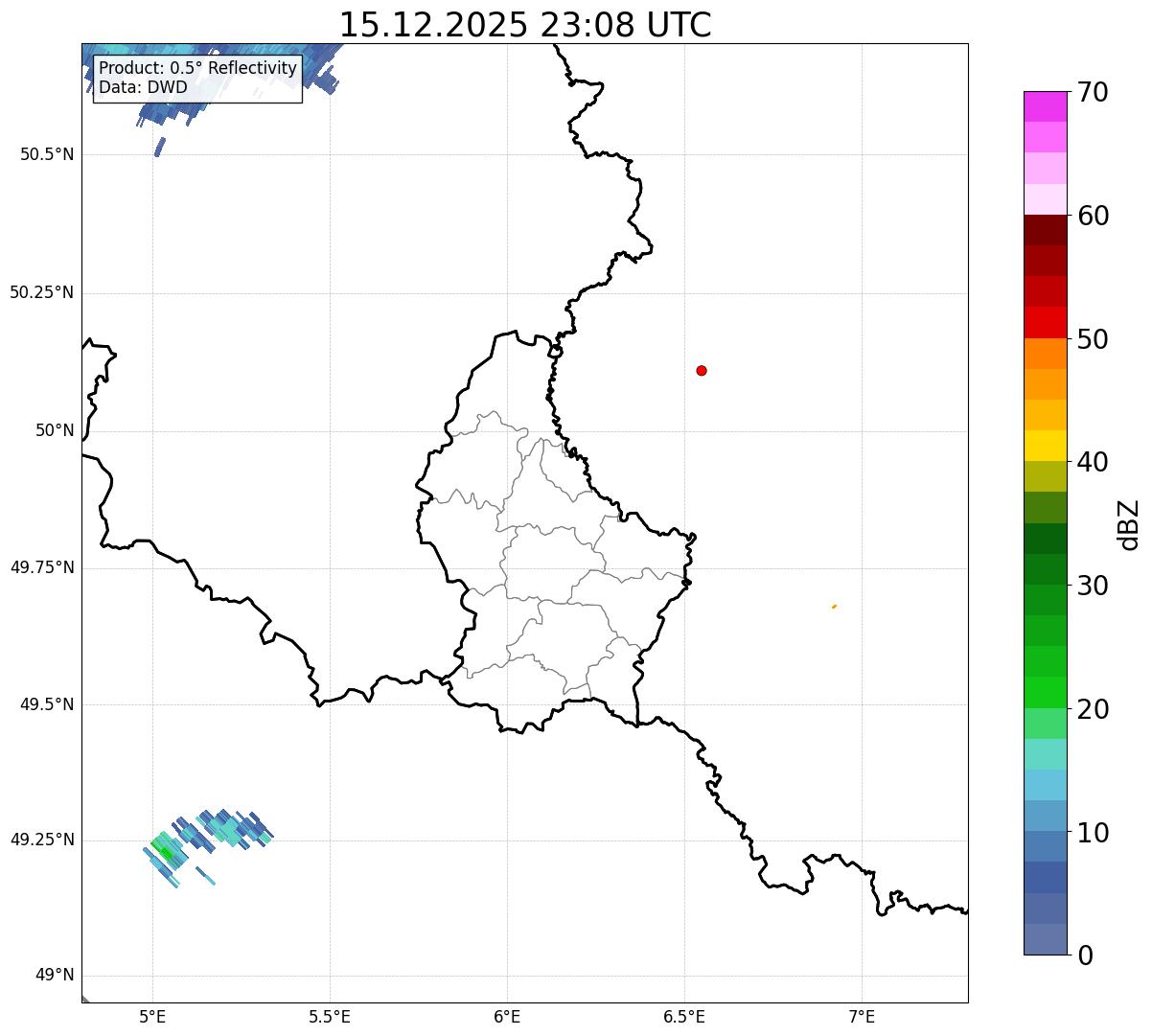Click the "50.5°N" latitude label
1152x1036 pixels.
(47, 154)
